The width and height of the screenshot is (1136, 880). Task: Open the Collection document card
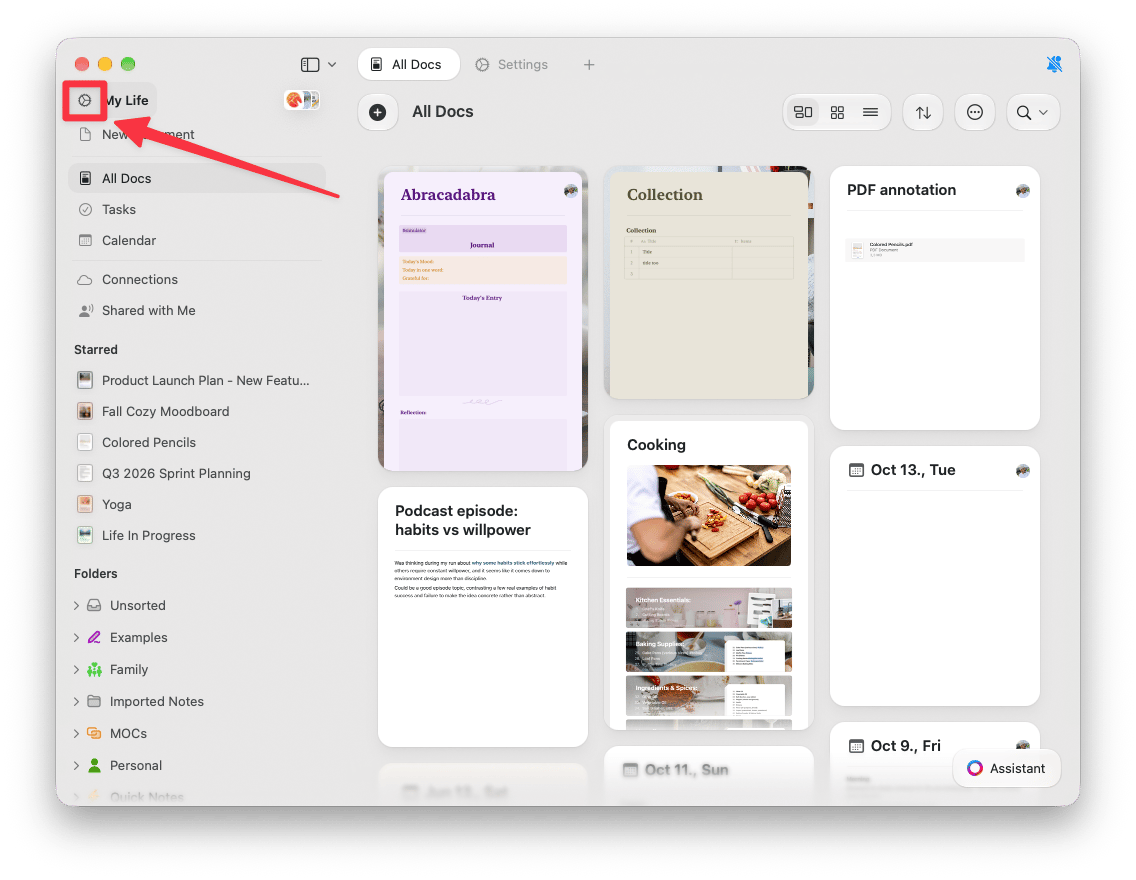click(709, 282)
